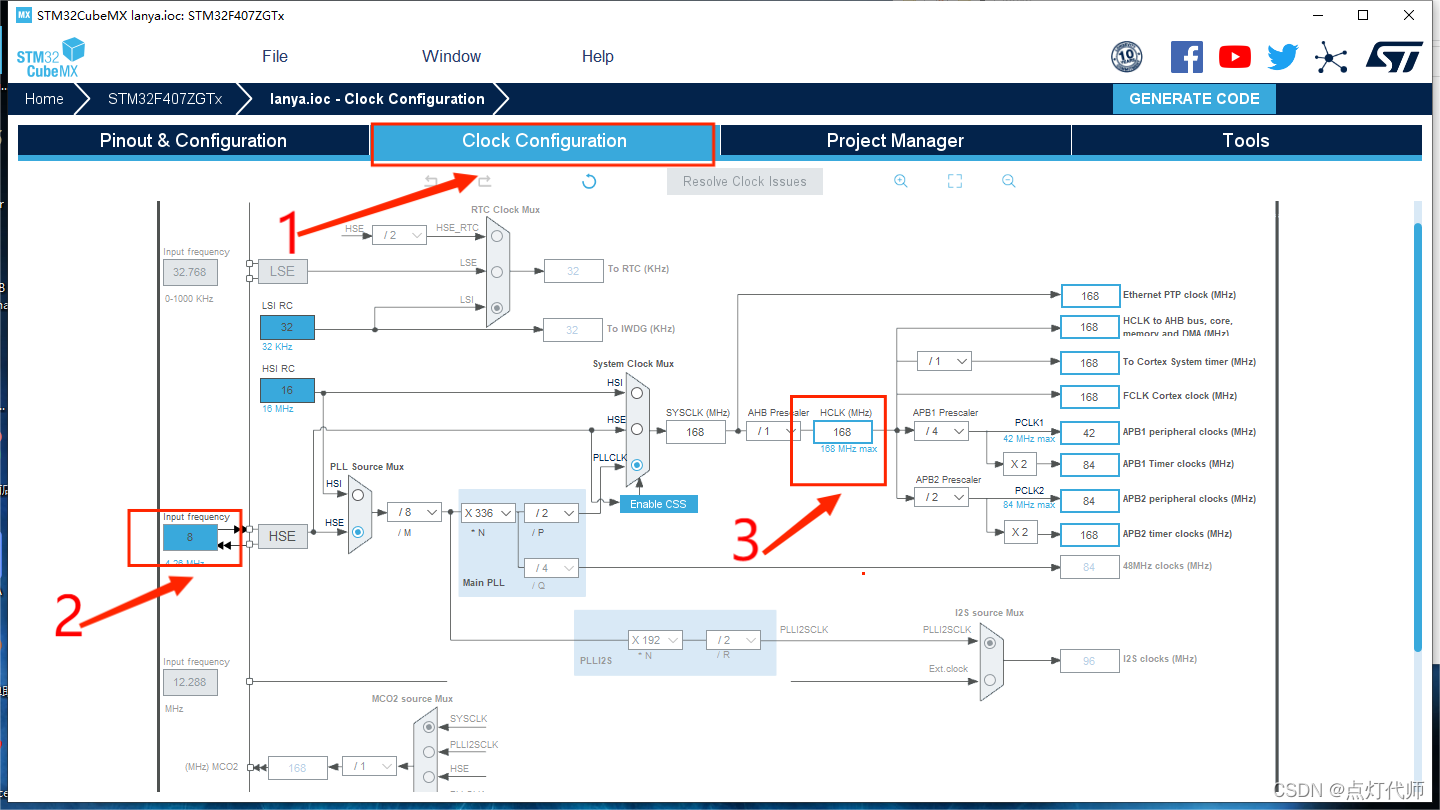The height and width of the screenshot is (810, 1440).
Task: Select Ext.clock in I2S source Mux
Action: 989,679
